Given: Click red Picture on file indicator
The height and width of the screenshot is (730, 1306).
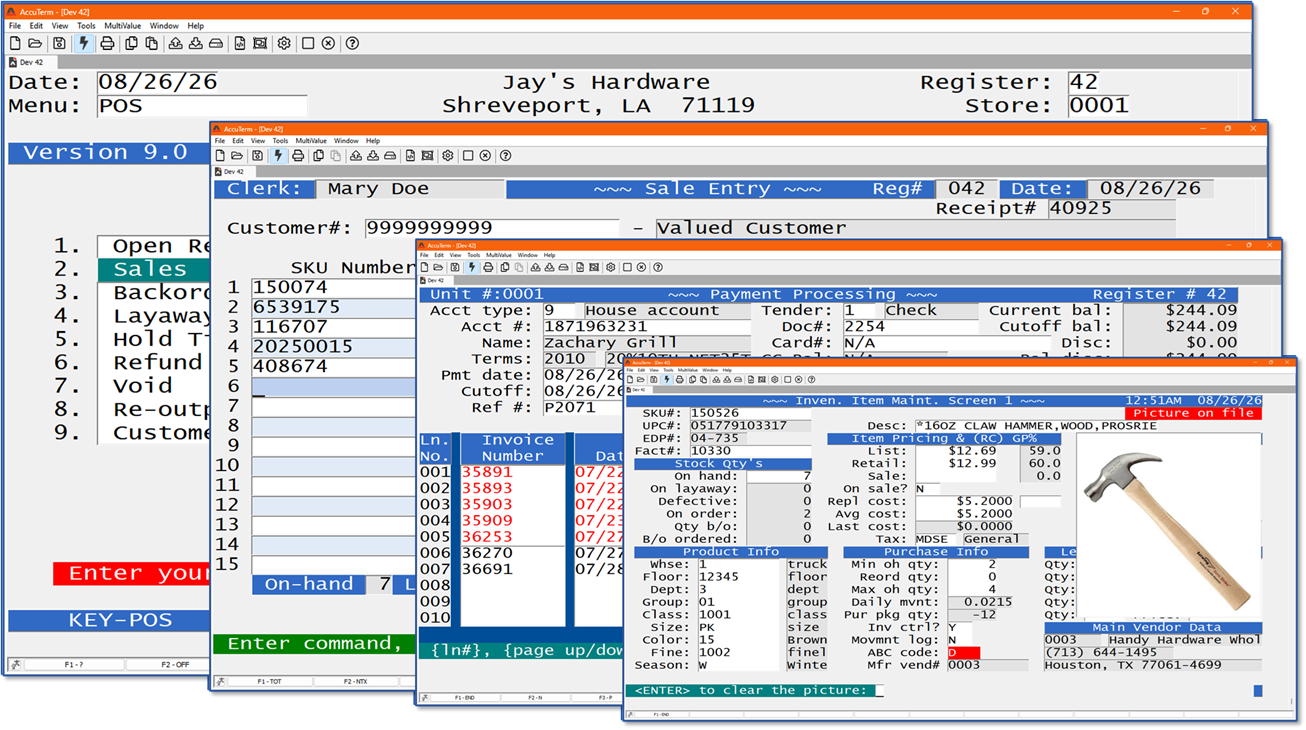Looking at the screenshot, I should pyautogui.click(x=1193, y=413).
